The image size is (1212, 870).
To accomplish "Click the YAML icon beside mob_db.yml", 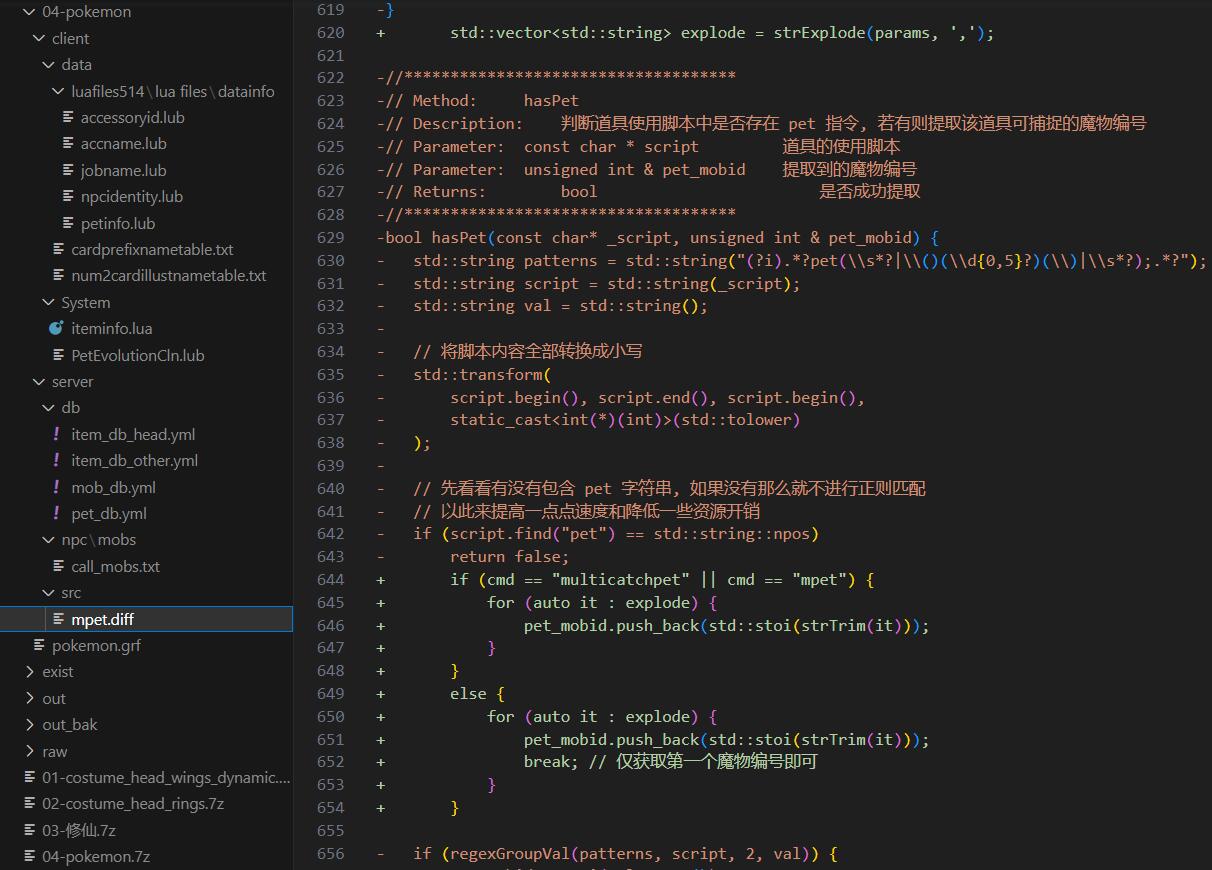I will click(x=56, y=487).
